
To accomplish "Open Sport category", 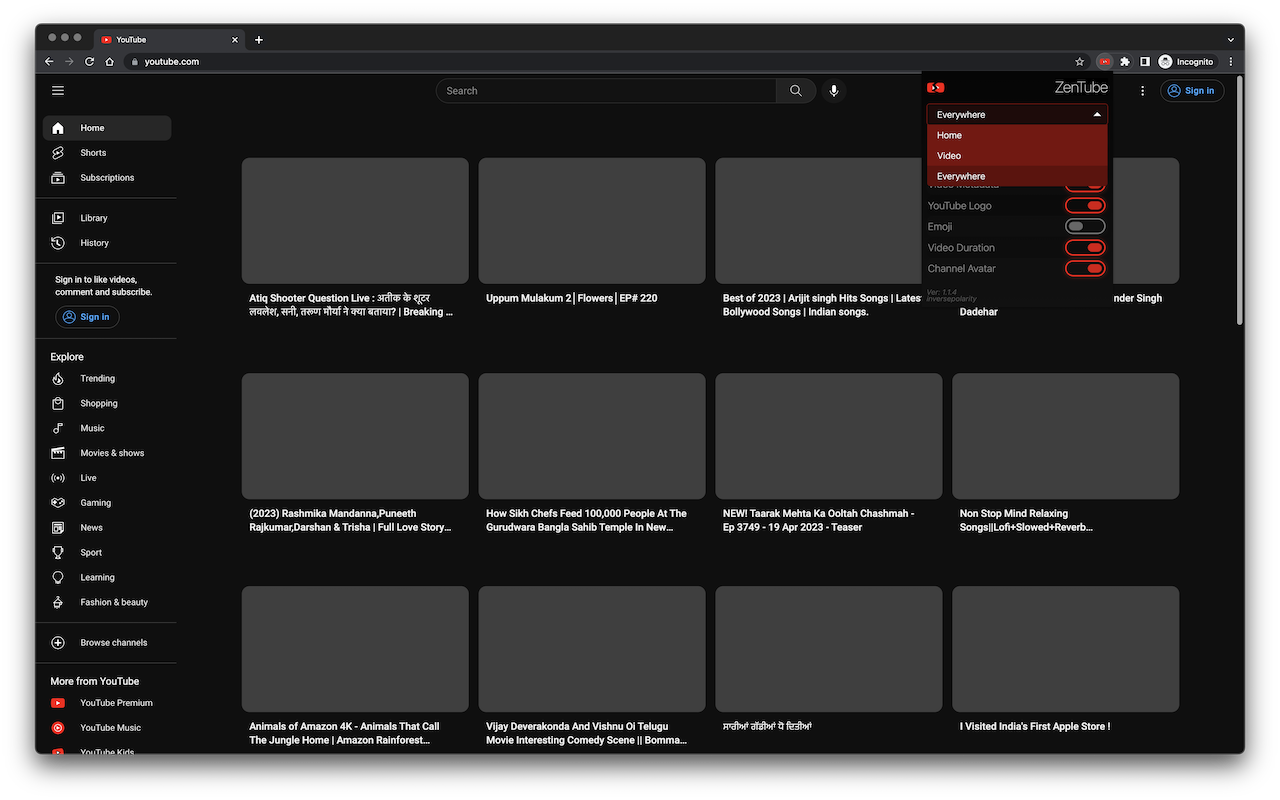I will pyautogui.click(x=107, y=553).
